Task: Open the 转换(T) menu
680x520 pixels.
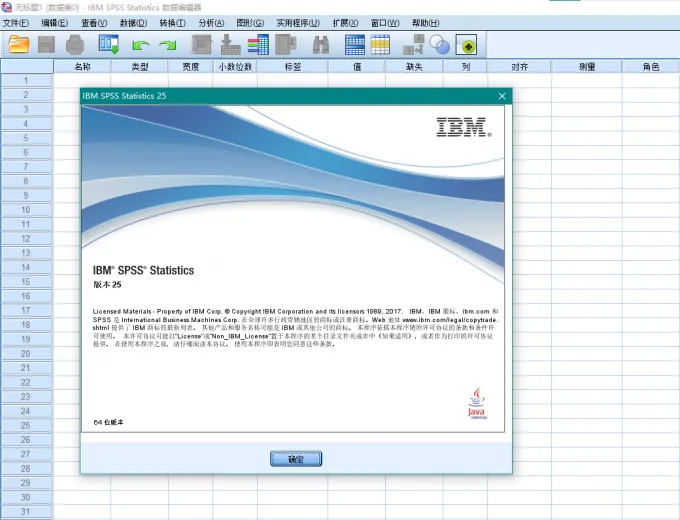Action: point(173,23)
